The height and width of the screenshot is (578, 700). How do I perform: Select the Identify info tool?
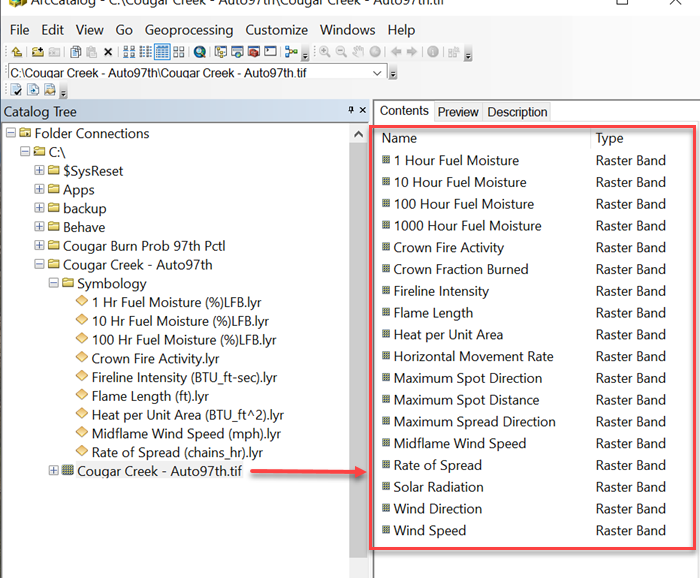click(x=432, y=52)
